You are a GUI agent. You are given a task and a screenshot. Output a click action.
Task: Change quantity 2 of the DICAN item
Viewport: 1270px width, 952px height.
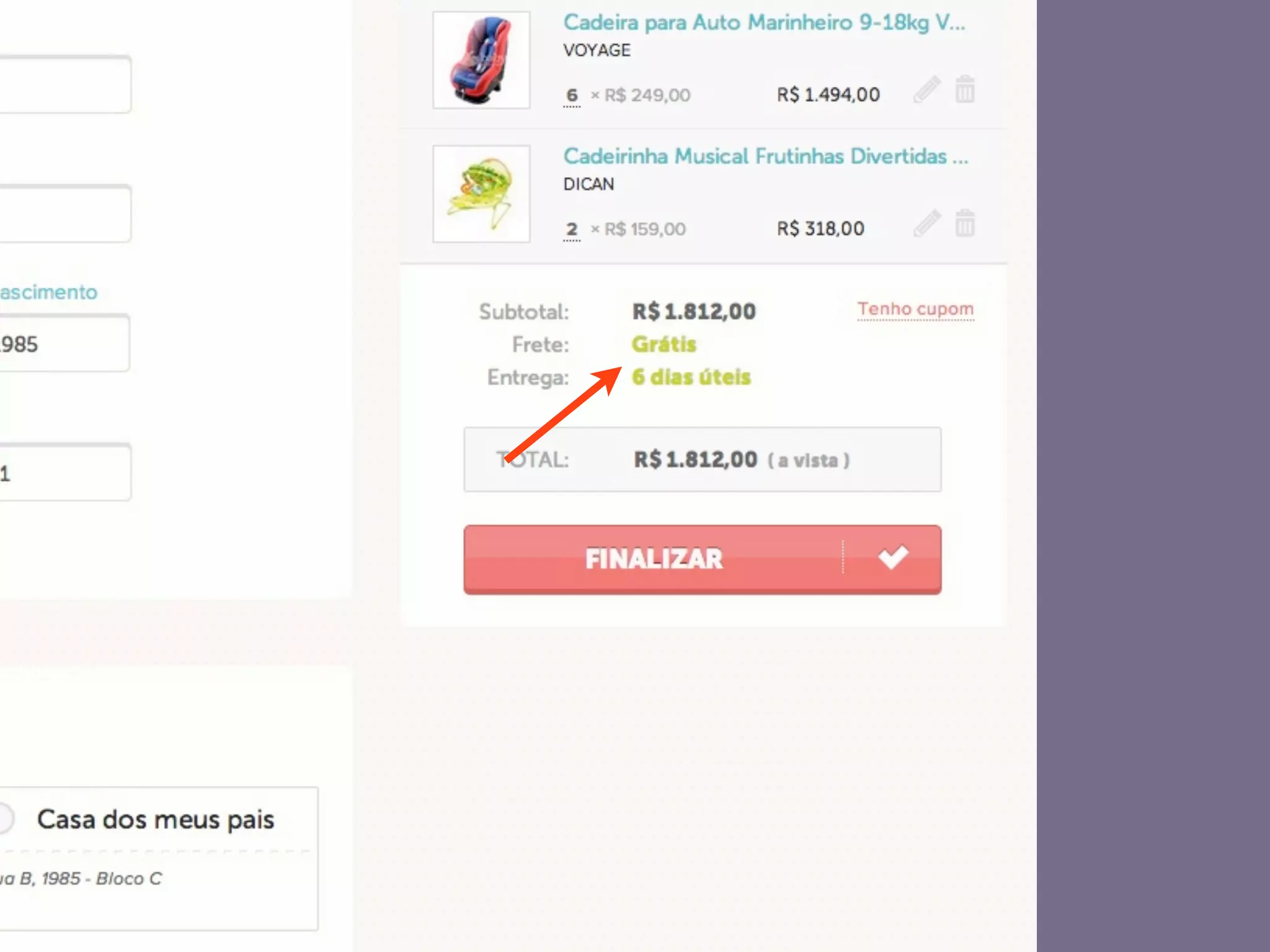tap(572, 229)
